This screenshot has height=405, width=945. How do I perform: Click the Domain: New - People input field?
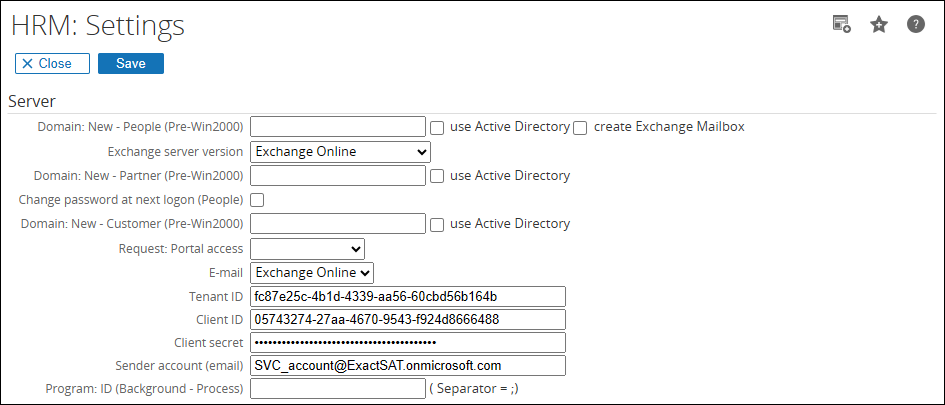[338, 127]
